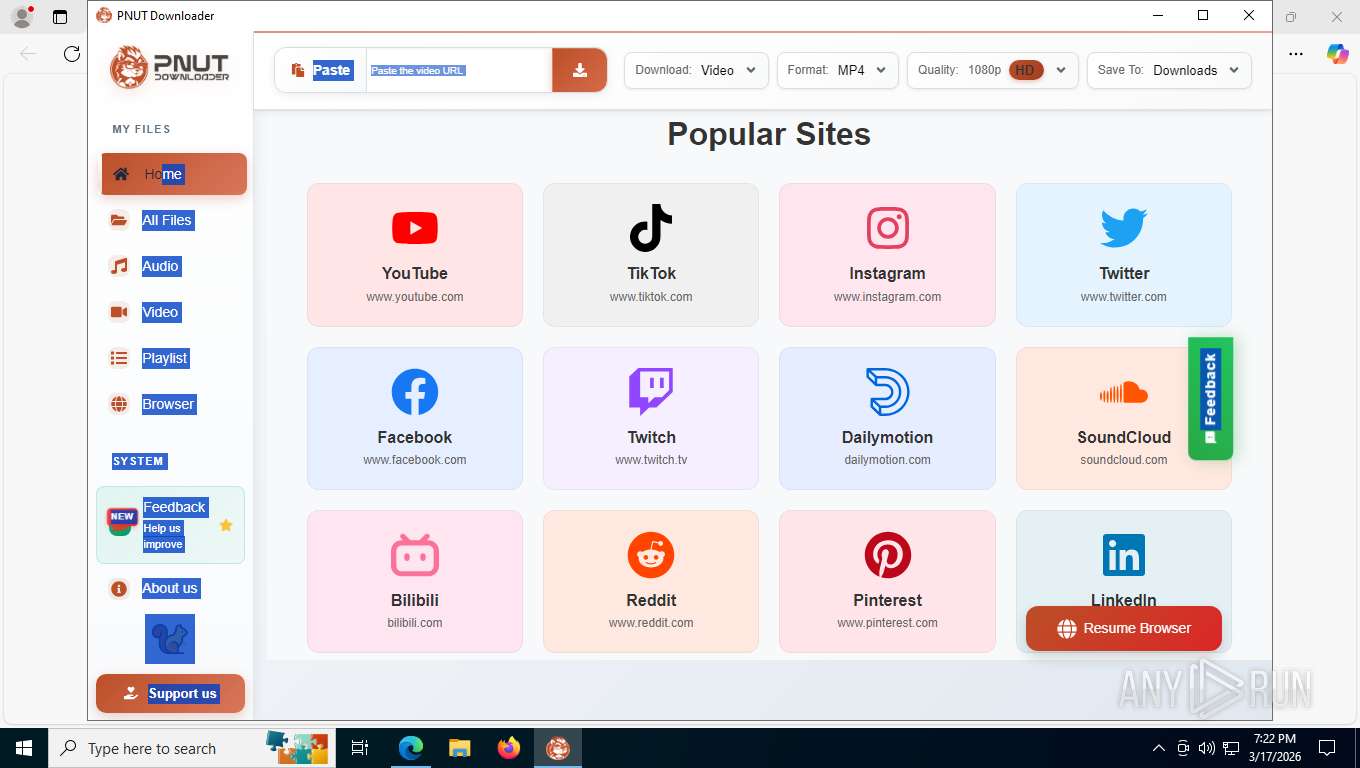Open Copilot in background browser

(1338, 54)
